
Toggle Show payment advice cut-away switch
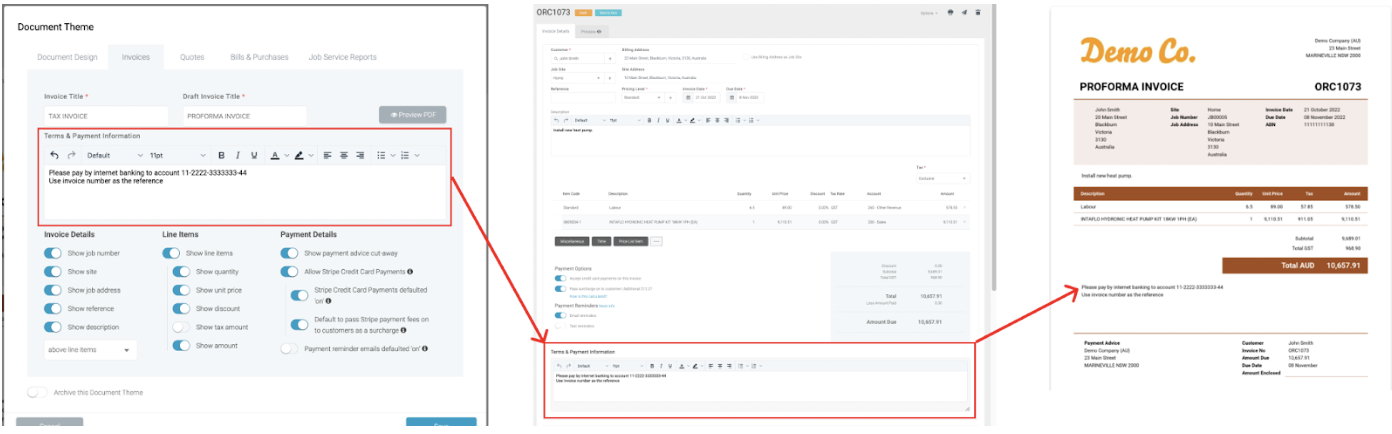[289, 253]
